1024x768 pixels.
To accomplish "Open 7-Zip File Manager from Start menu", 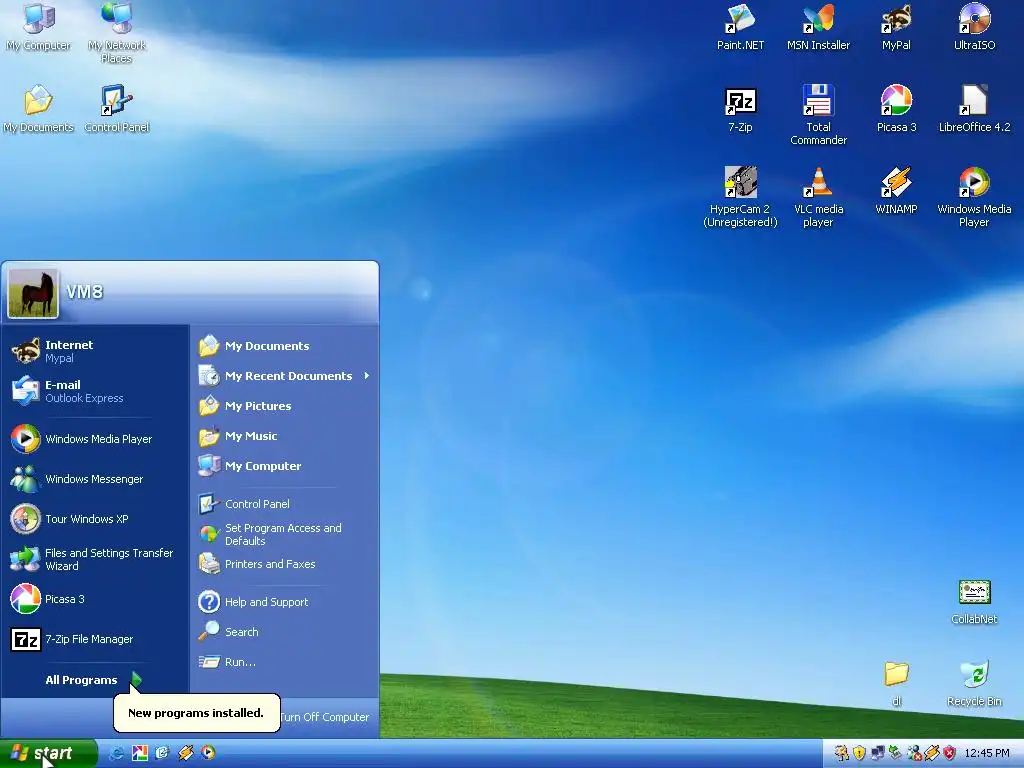I will [x=95, y=639].
